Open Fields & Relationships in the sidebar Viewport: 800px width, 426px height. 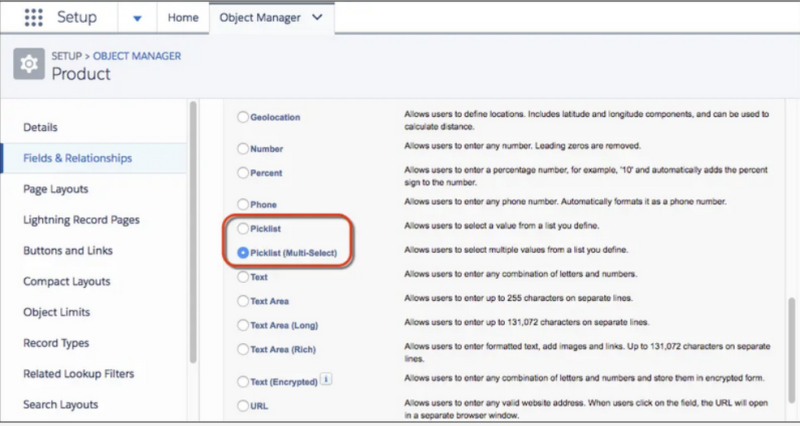tap(78, 158)
